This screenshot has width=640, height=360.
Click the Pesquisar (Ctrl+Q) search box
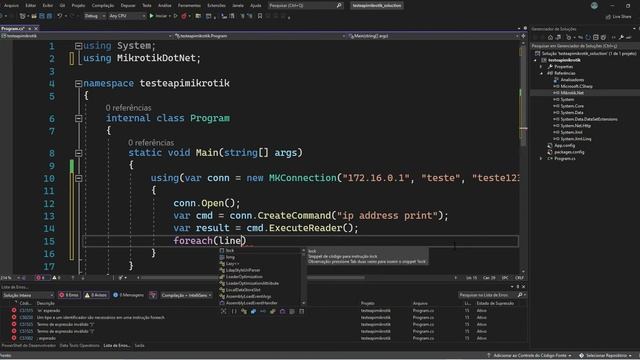pos(305,6)
